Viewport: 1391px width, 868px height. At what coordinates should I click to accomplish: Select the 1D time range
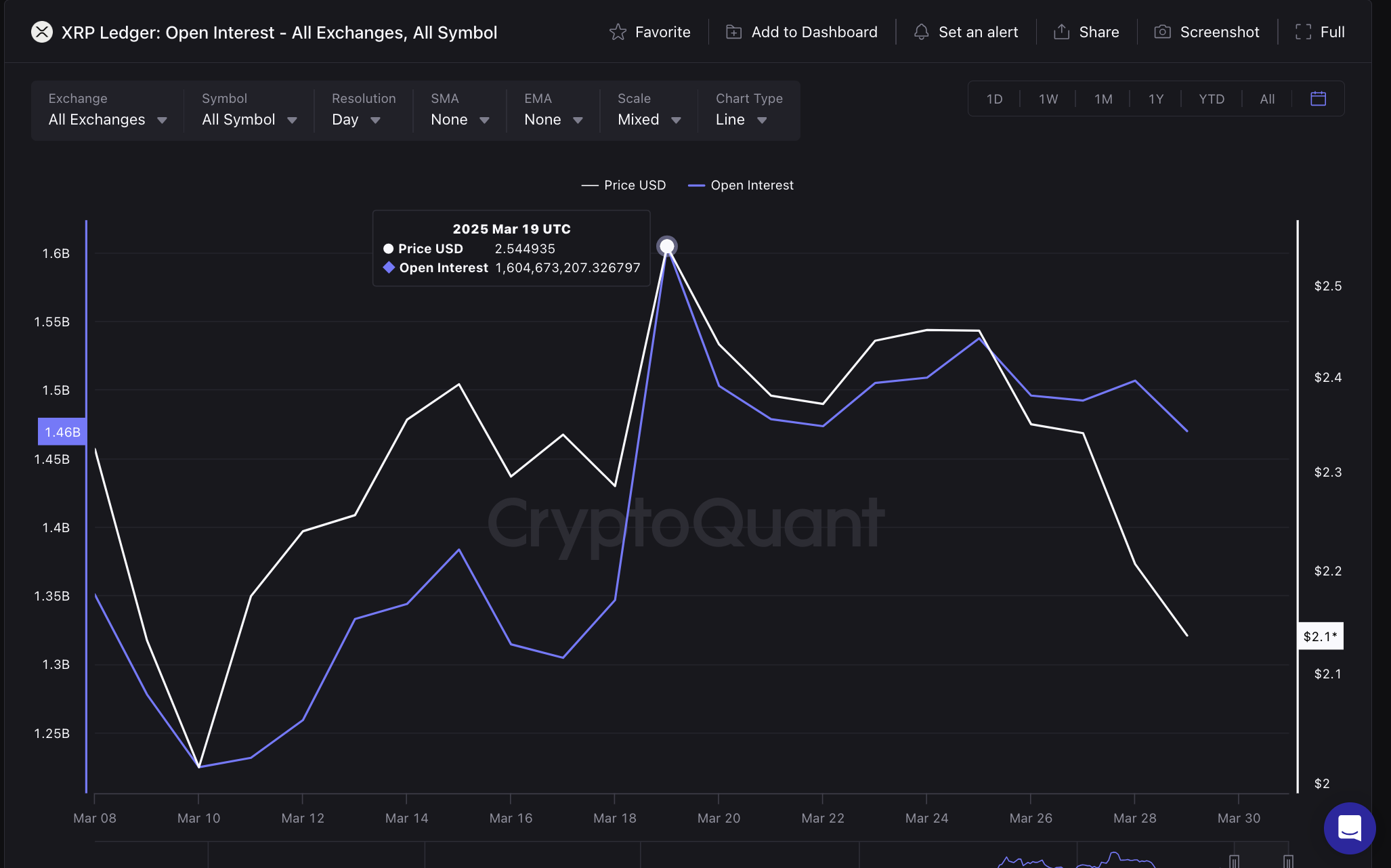[994, 99]
